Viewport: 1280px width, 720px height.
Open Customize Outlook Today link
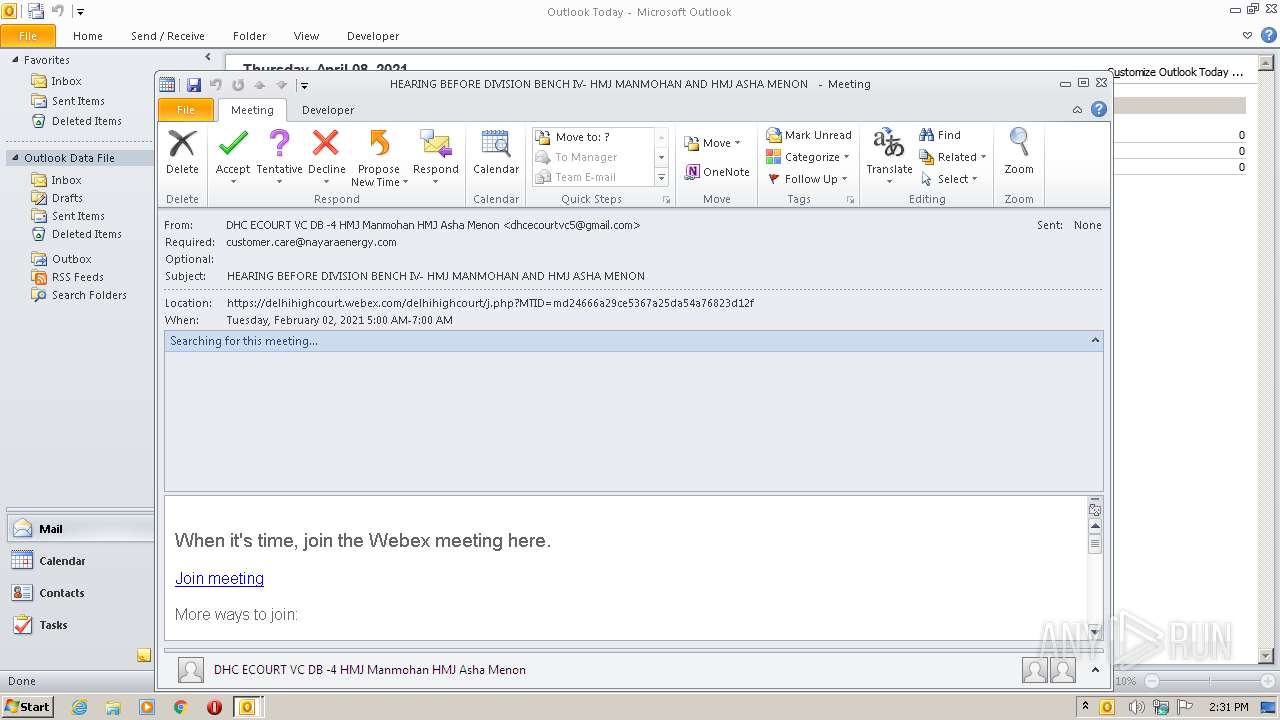click(x=1176, y=72)
